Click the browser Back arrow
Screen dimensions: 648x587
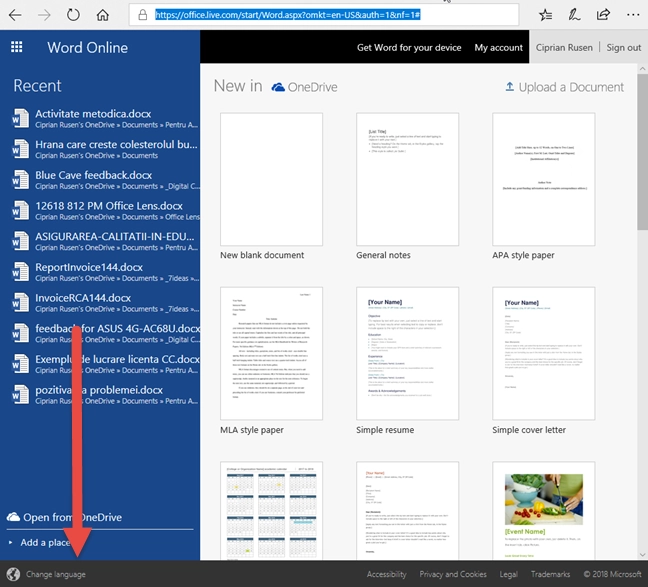15,15
